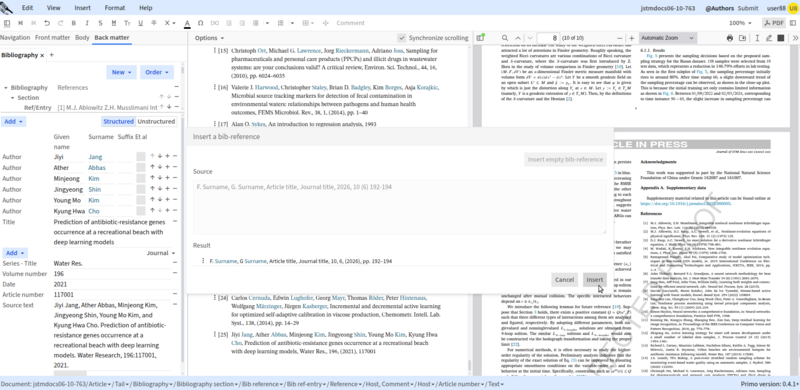Apply underline formatting from the toolbar
Viewport: 800px width, 390px height.
[140, 23]
